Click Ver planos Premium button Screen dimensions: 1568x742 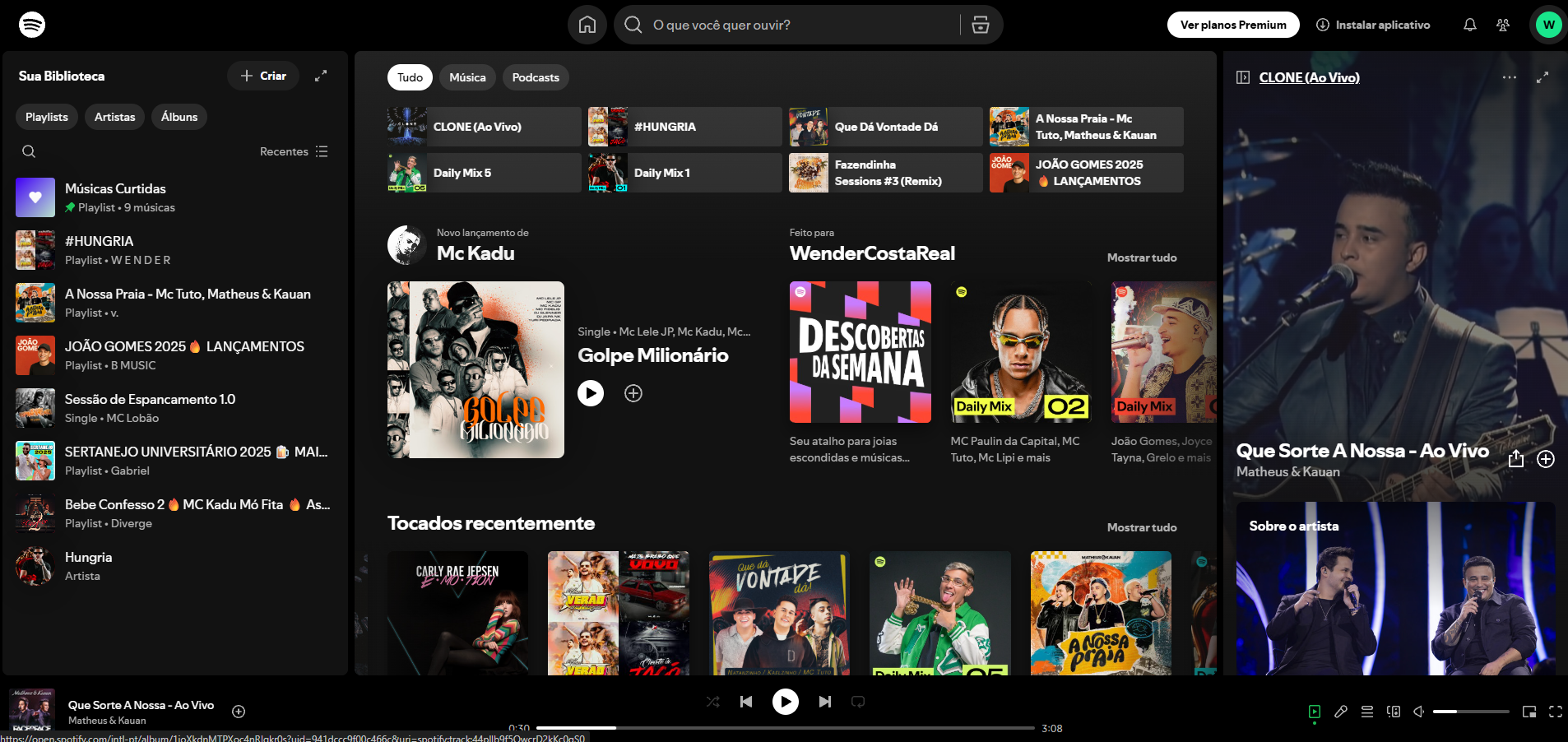tap(1233, 25)
